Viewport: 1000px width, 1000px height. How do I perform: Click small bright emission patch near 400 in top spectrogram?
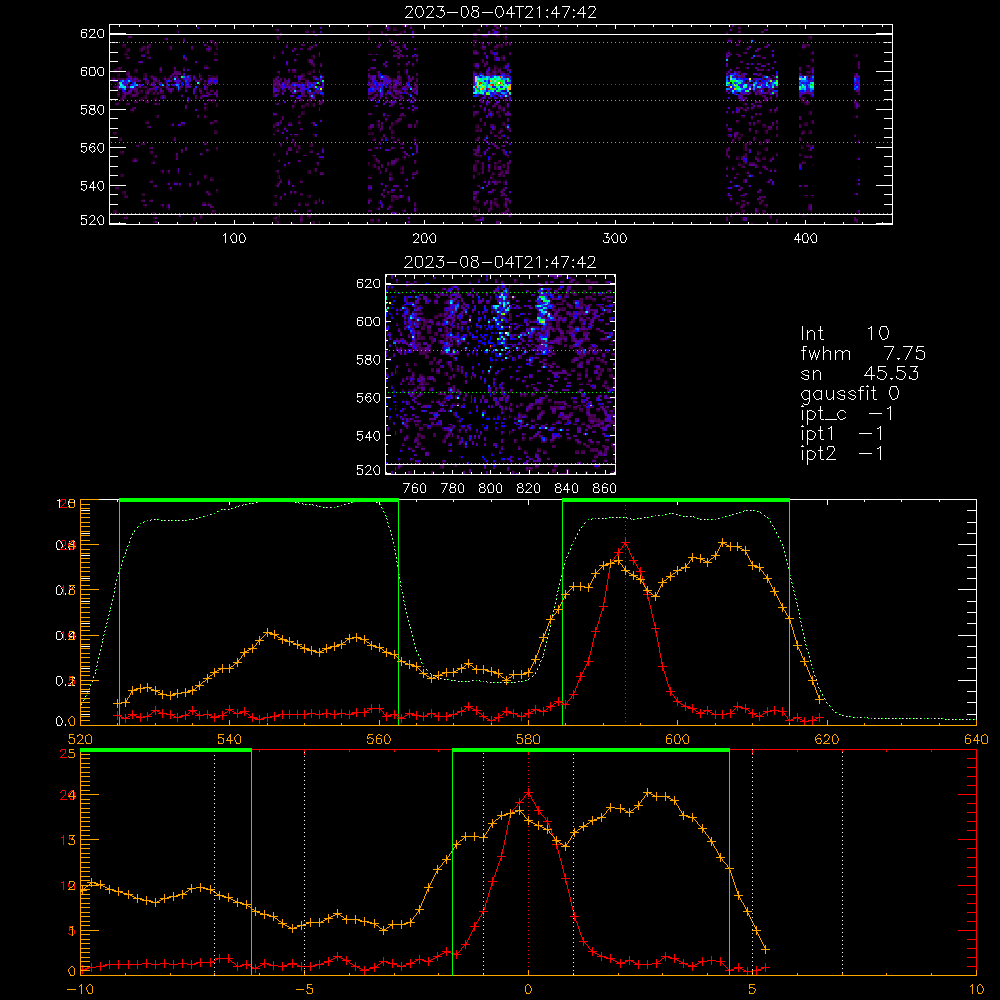pyautogui.click(x=807, y=84)
